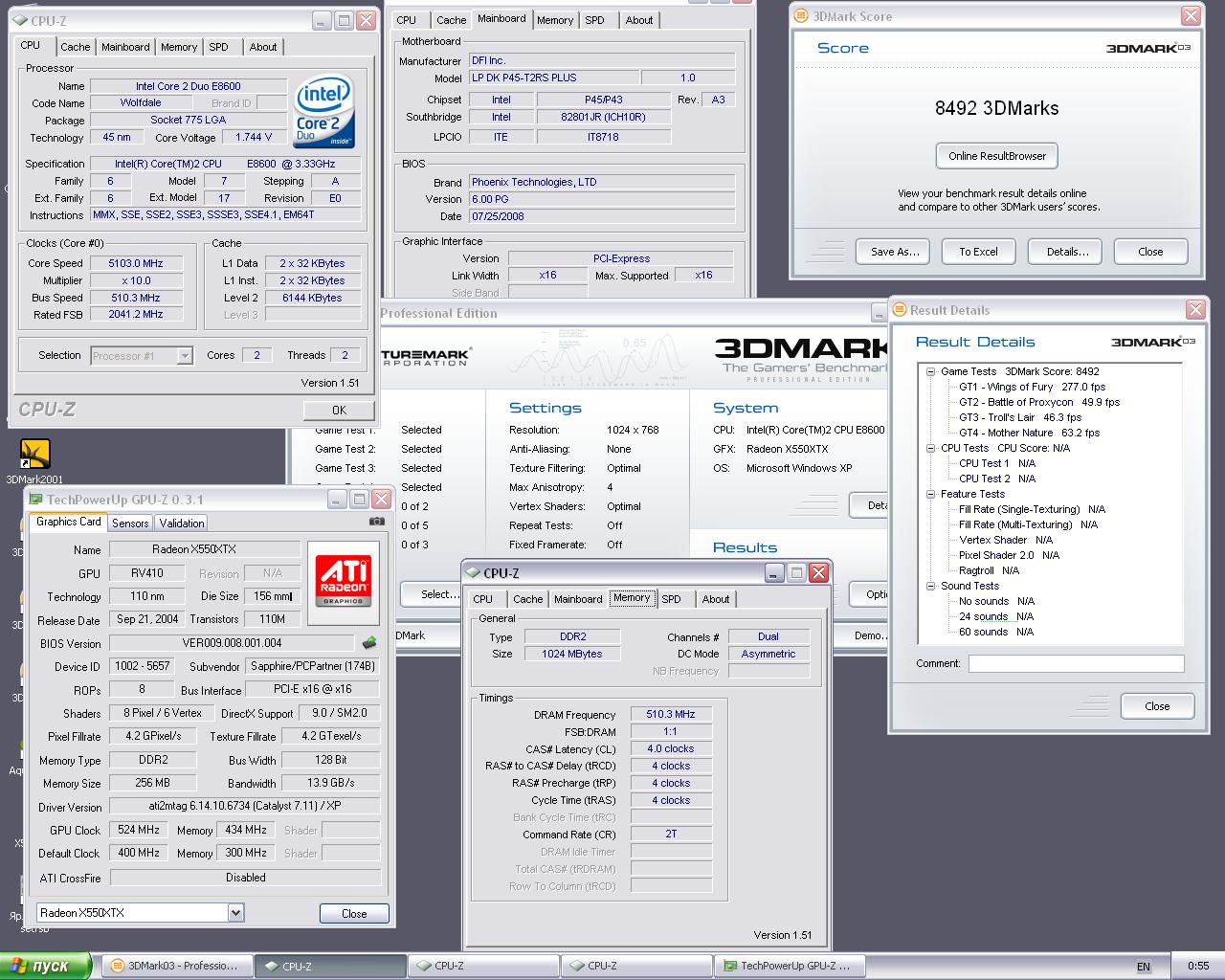This screenshot has height=980, width=1225.
Task: Collapse the Game Tests tree node
Action: [x=930, y=371]
